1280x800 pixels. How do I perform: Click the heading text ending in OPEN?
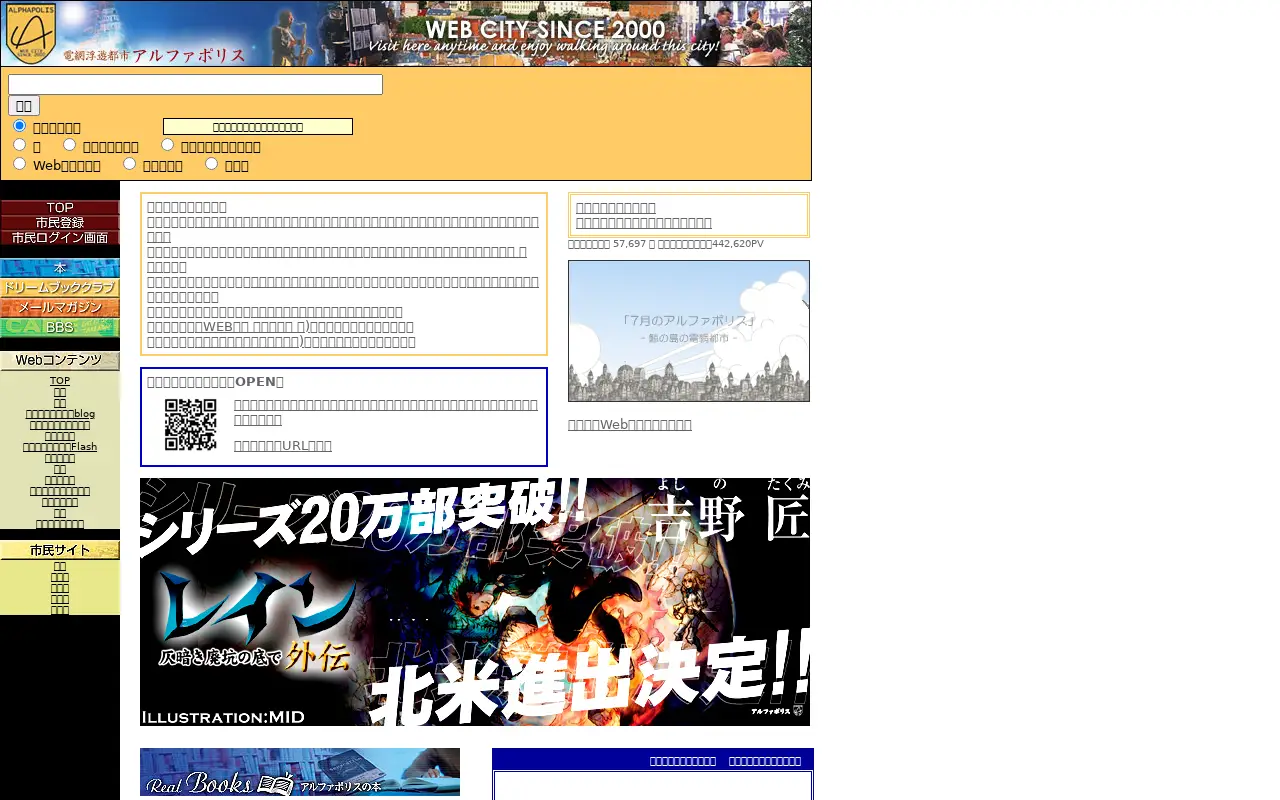(x=215, y=382)
